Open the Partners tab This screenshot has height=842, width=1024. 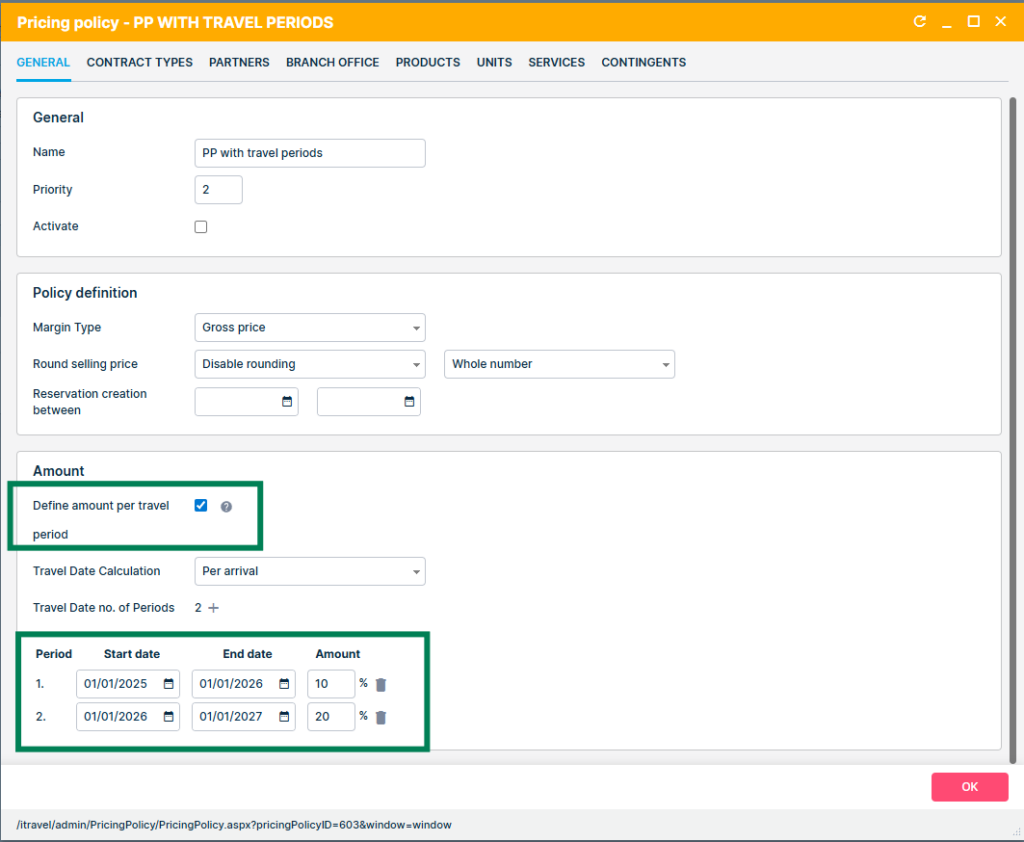[x=239, y=62]
